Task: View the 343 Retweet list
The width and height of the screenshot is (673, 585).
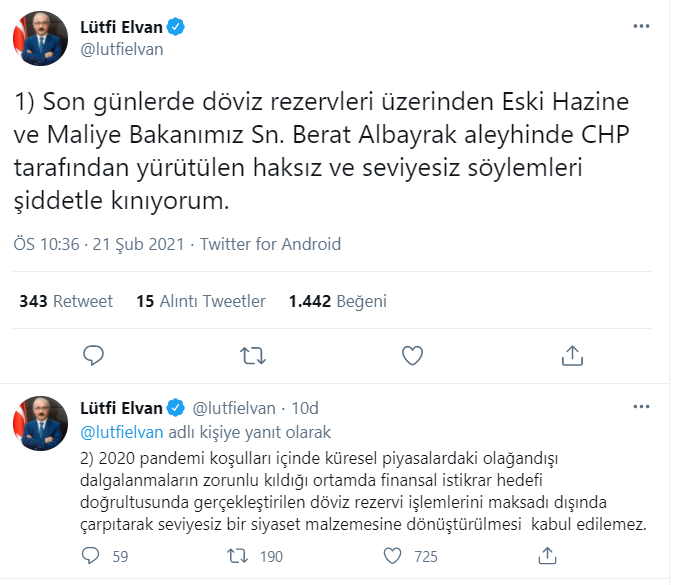Action: pyautogui.click(x=66, y=301)
